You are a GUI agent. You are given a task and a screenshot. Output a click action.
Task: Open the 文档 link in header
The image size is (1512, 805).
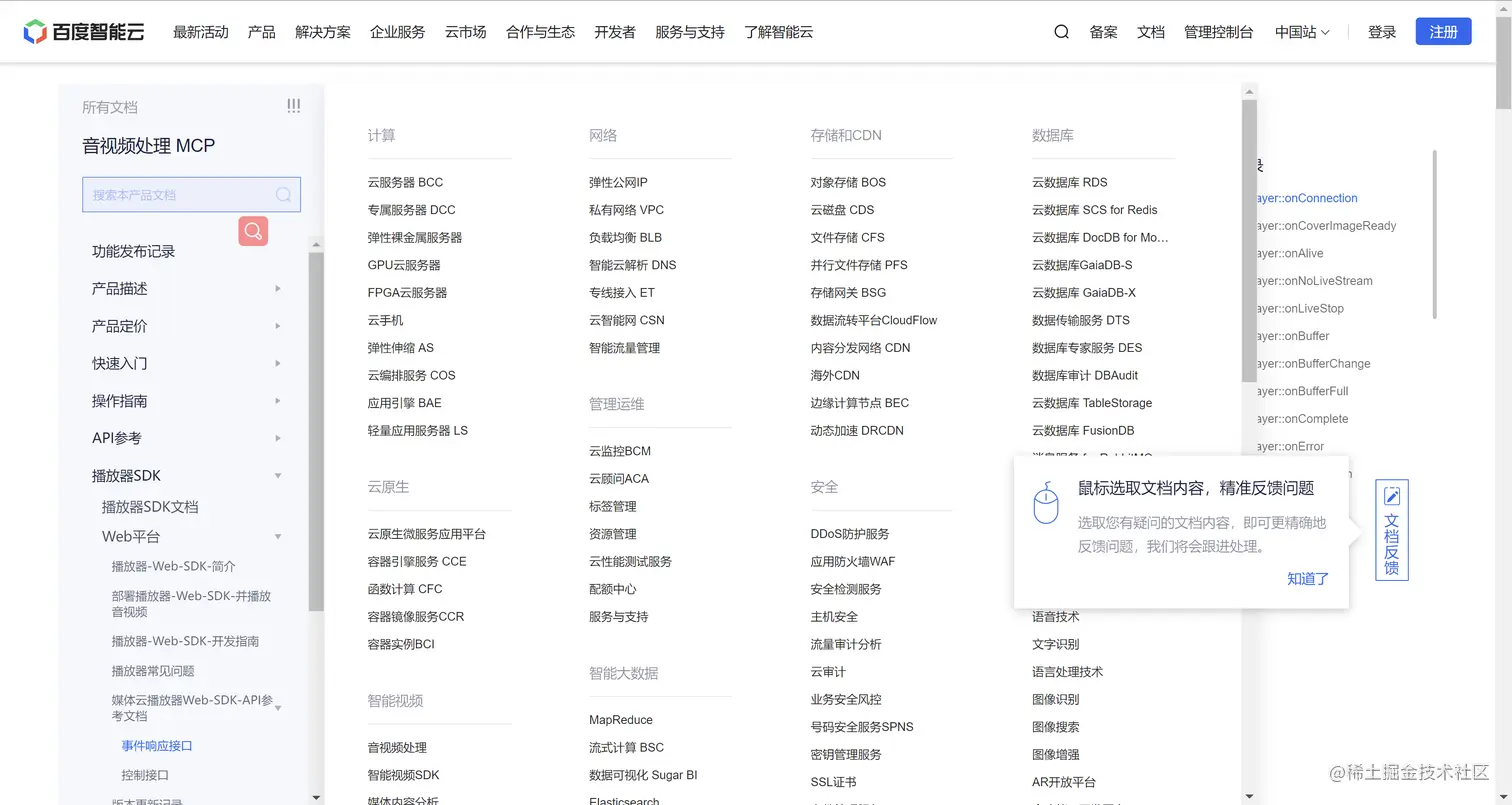(x=1151, y=32)
